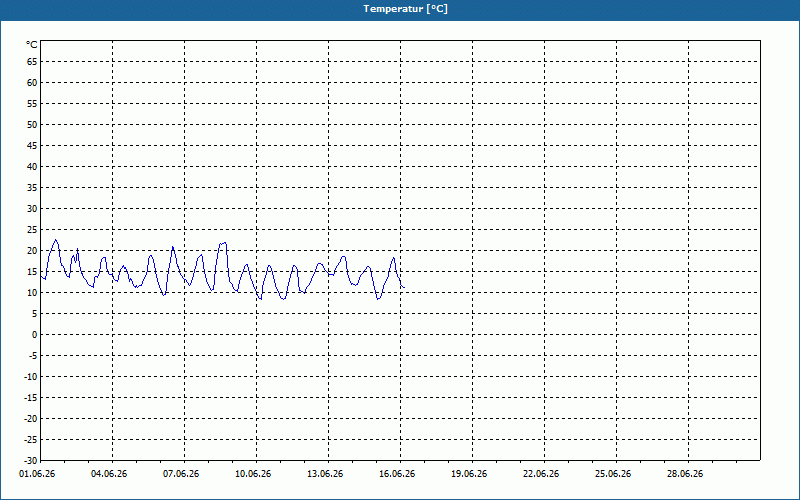Image resolution: width=800 pixels, height=500 pixels.
Task: Click the 16.06.26 date label
Action: pyautogui.click(x=397, y=474)
